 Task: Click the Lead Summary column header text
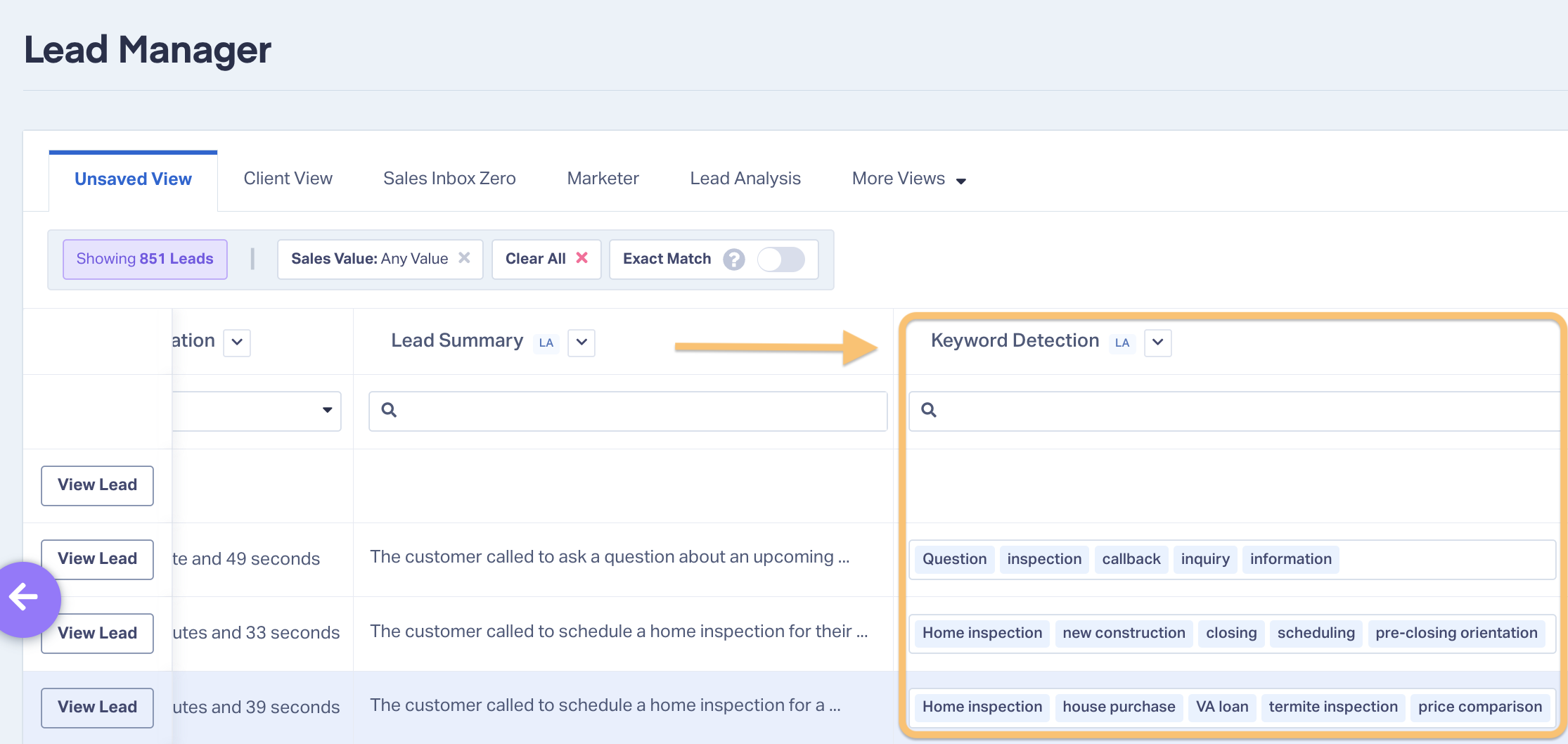click(457, 341)
